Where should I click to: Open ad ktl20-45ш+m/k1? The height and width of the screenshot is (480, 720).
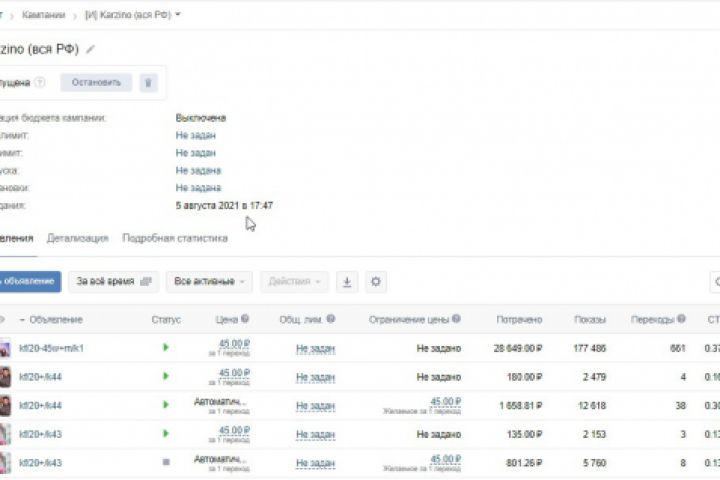coord(51,349)
